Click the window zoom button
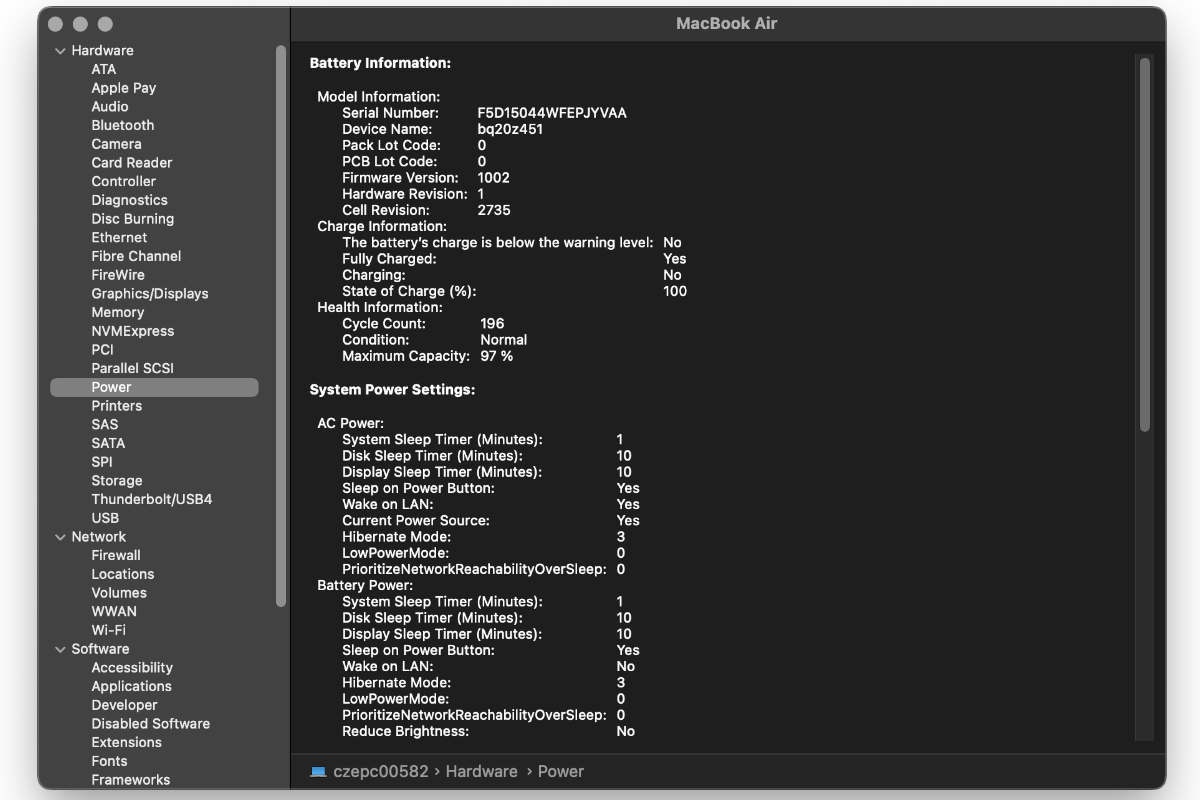The height and width of the screenshot is (800, 1200). [105, 24]
